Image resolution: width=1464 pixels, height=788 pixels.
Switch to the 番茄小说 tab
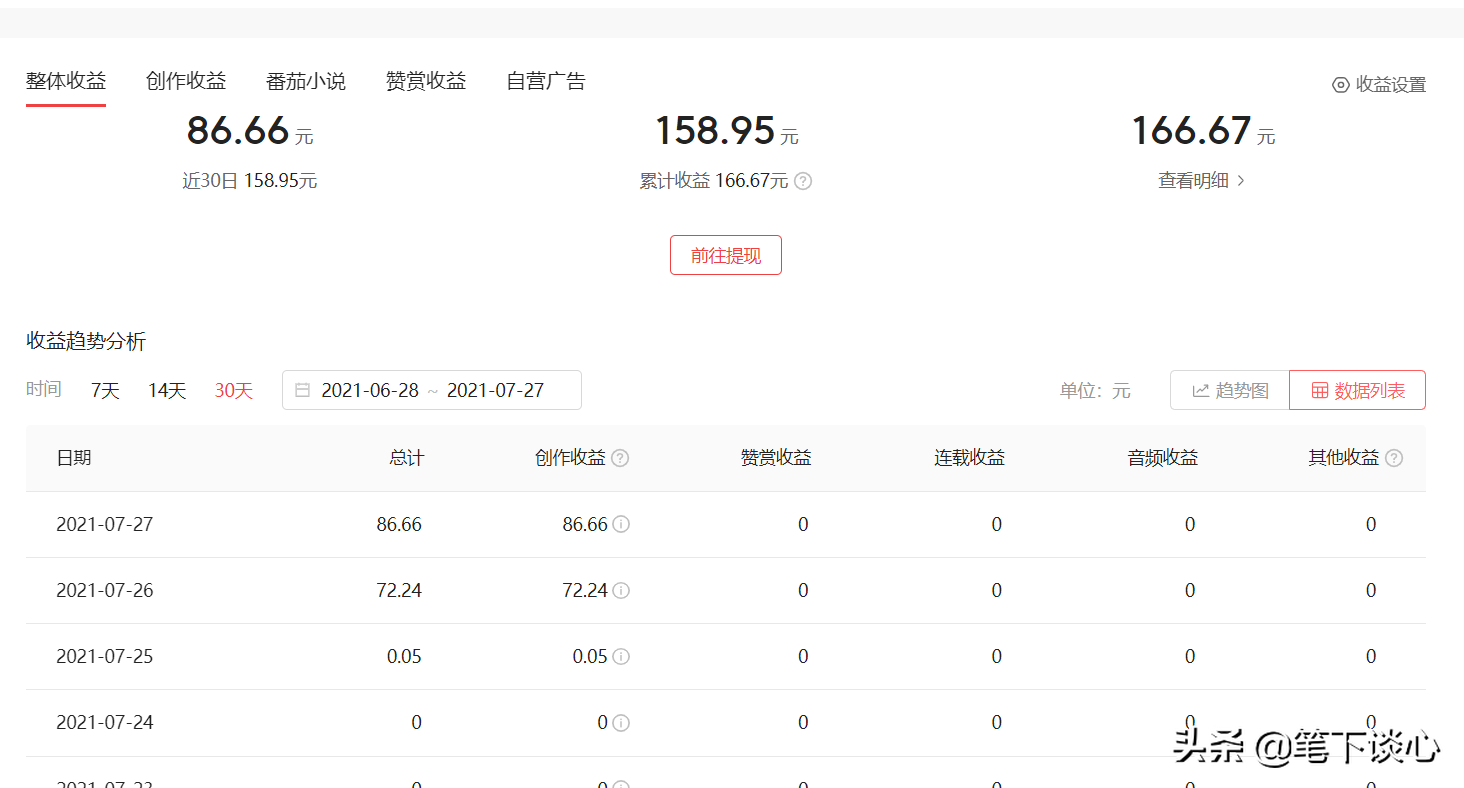pyautogui.click(x=305, y=81)
